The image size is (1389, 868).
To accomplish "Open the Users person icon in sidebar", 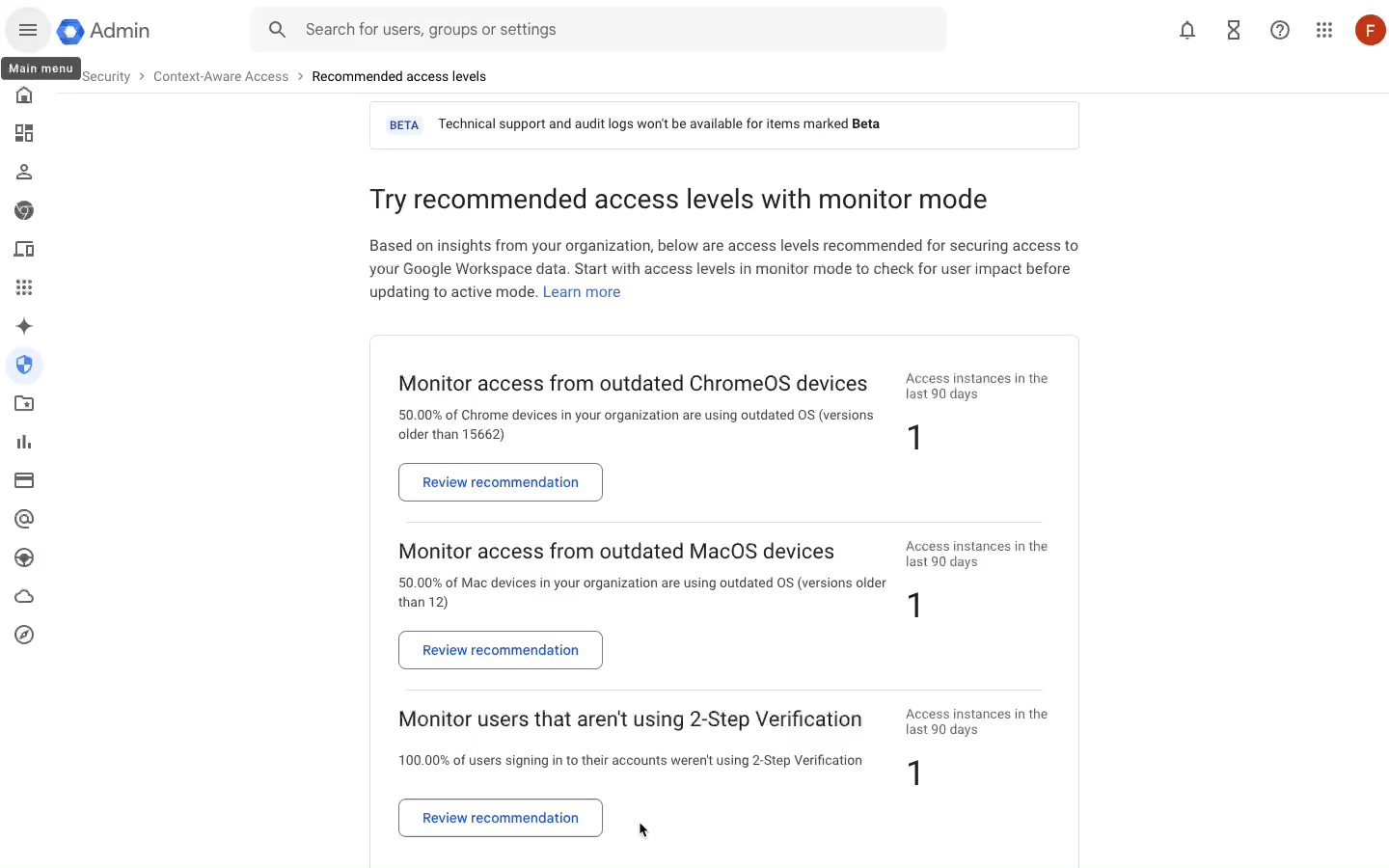I will [x=24, y=172].
